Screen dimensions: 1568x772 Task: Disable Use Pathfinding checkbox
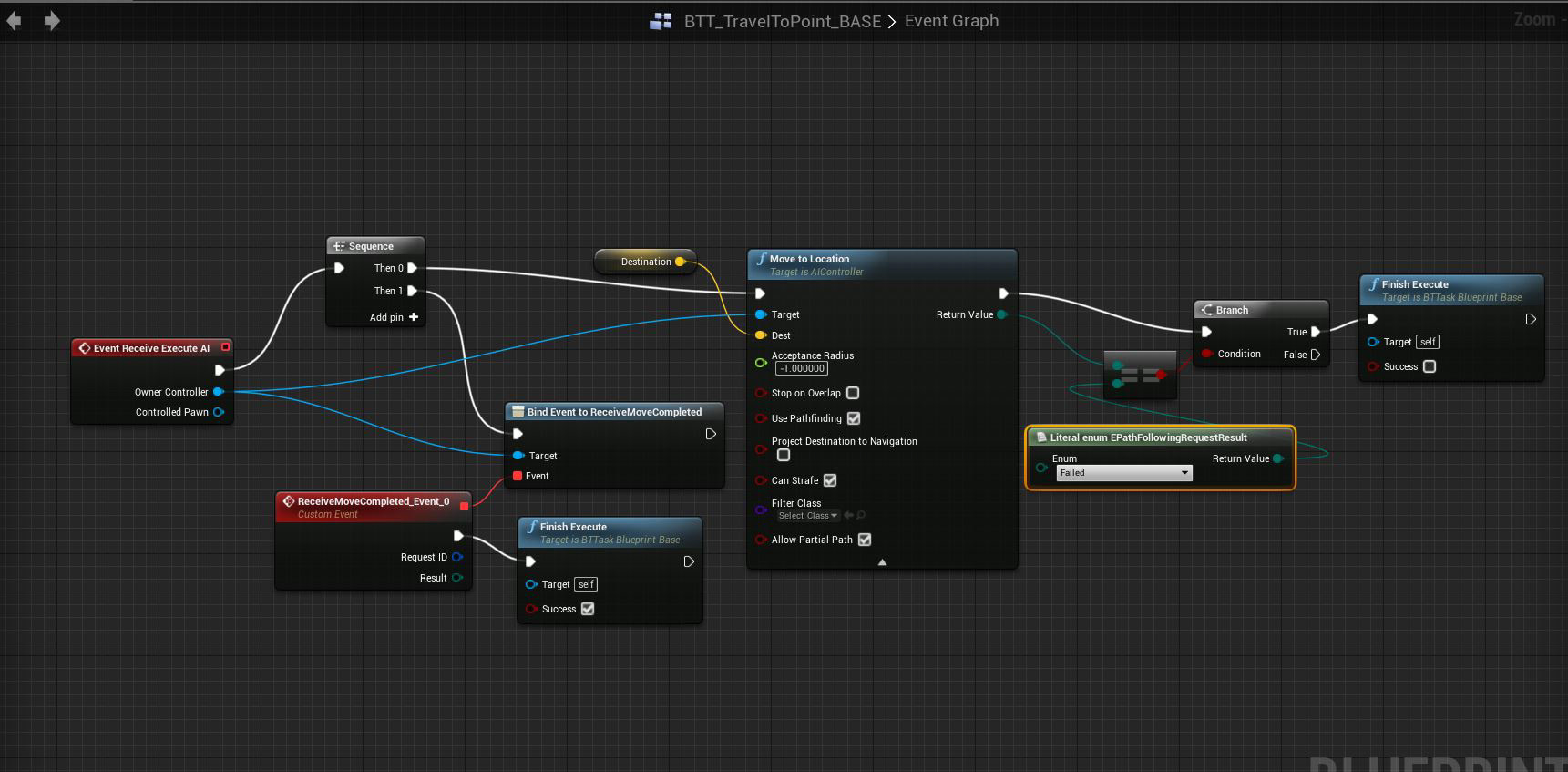point(854,418)
